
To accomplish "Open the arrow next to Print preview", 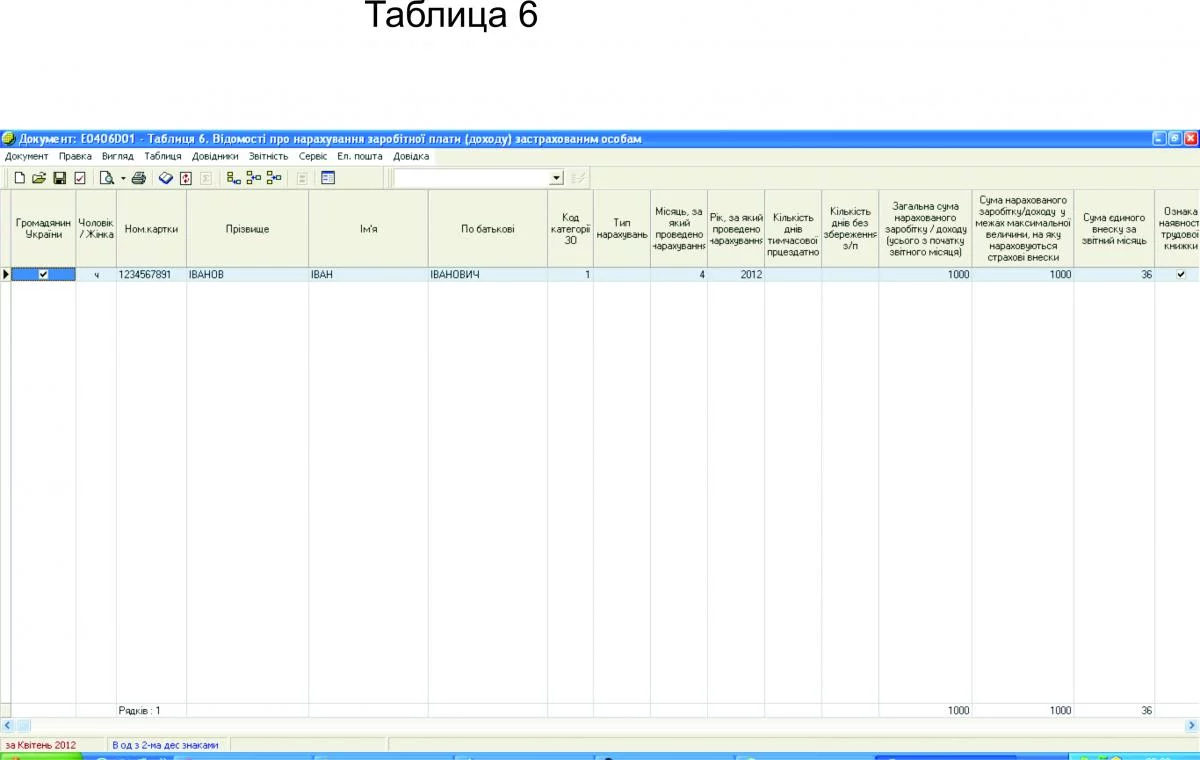I will point(123,178).
